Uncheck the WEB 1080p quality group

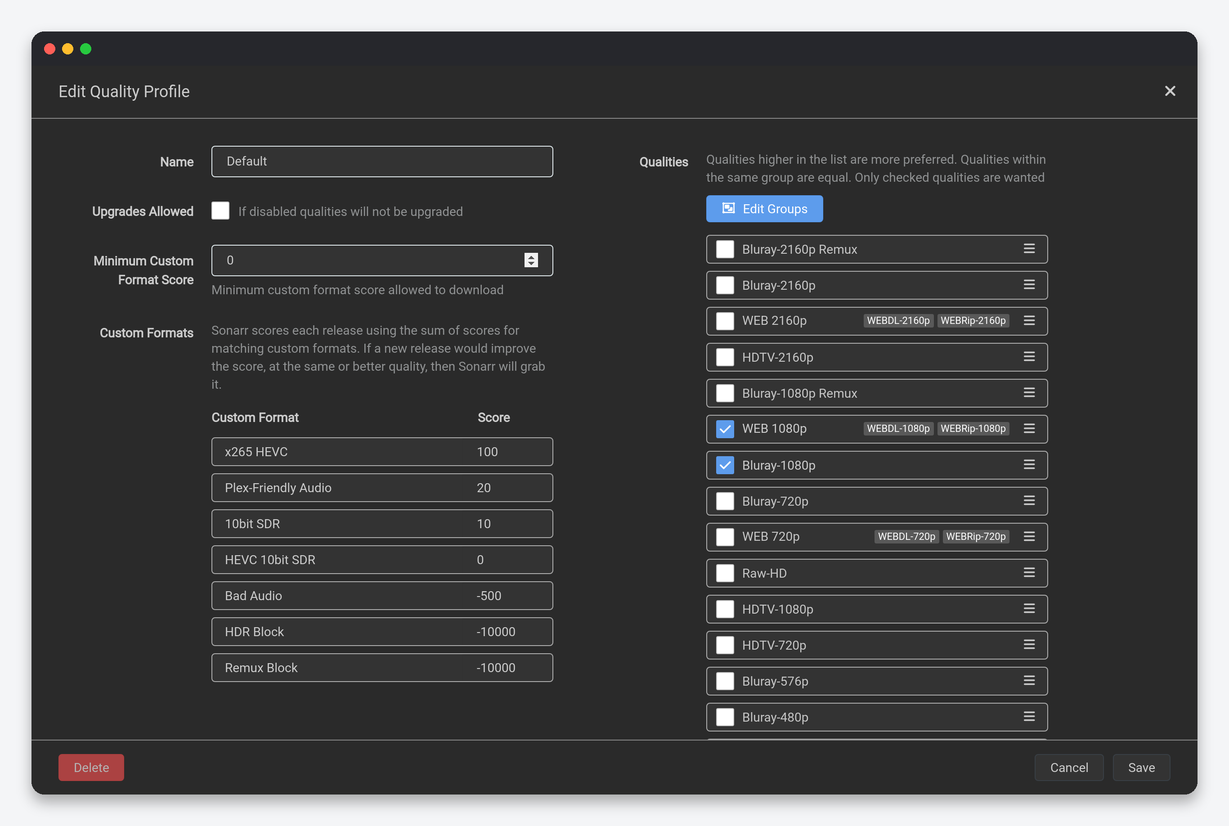click(x=725, y=429)
